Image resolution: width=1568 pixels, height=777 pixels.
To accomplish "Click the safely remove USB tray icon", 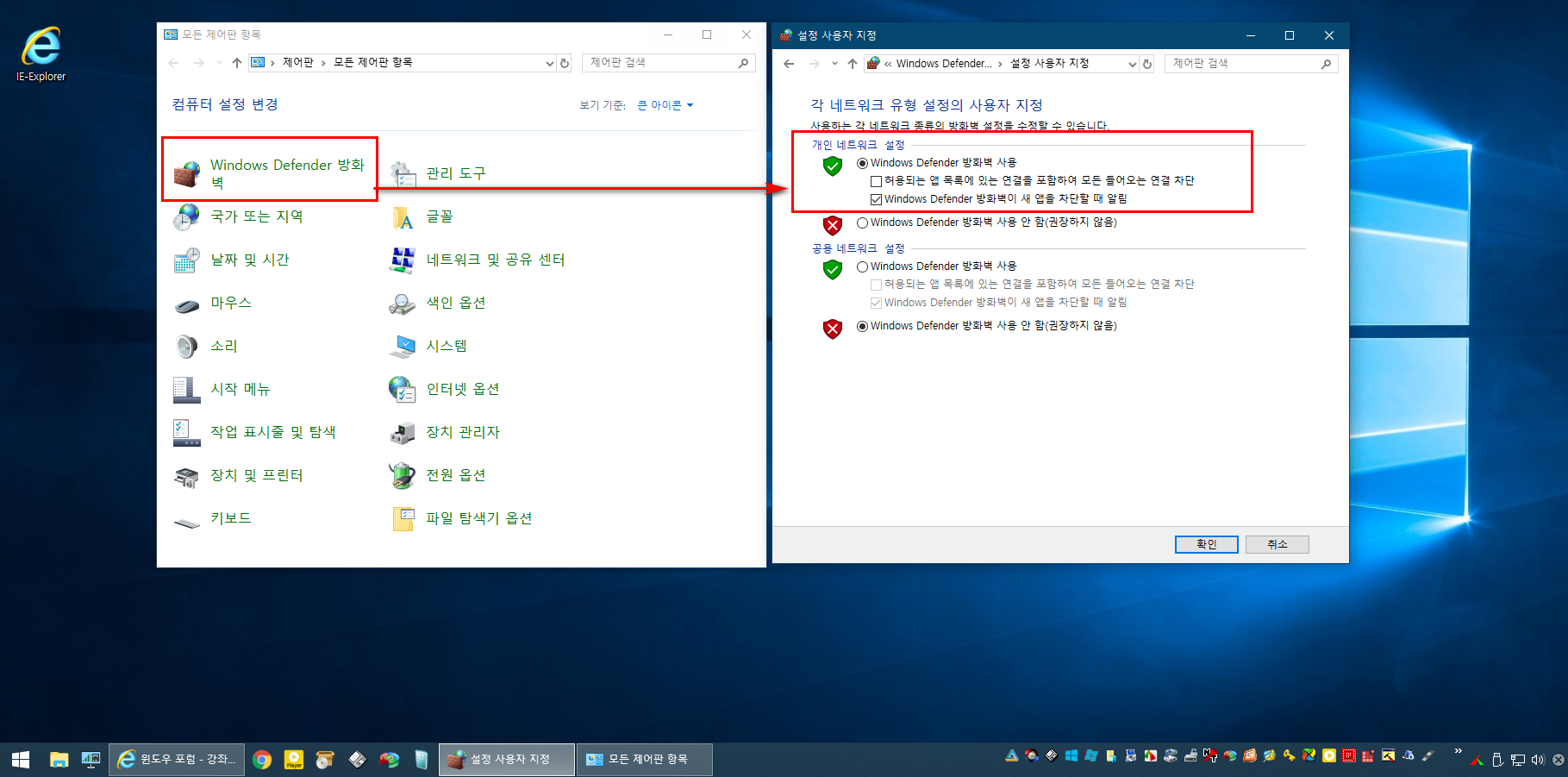I will (x=1497, y=760).
